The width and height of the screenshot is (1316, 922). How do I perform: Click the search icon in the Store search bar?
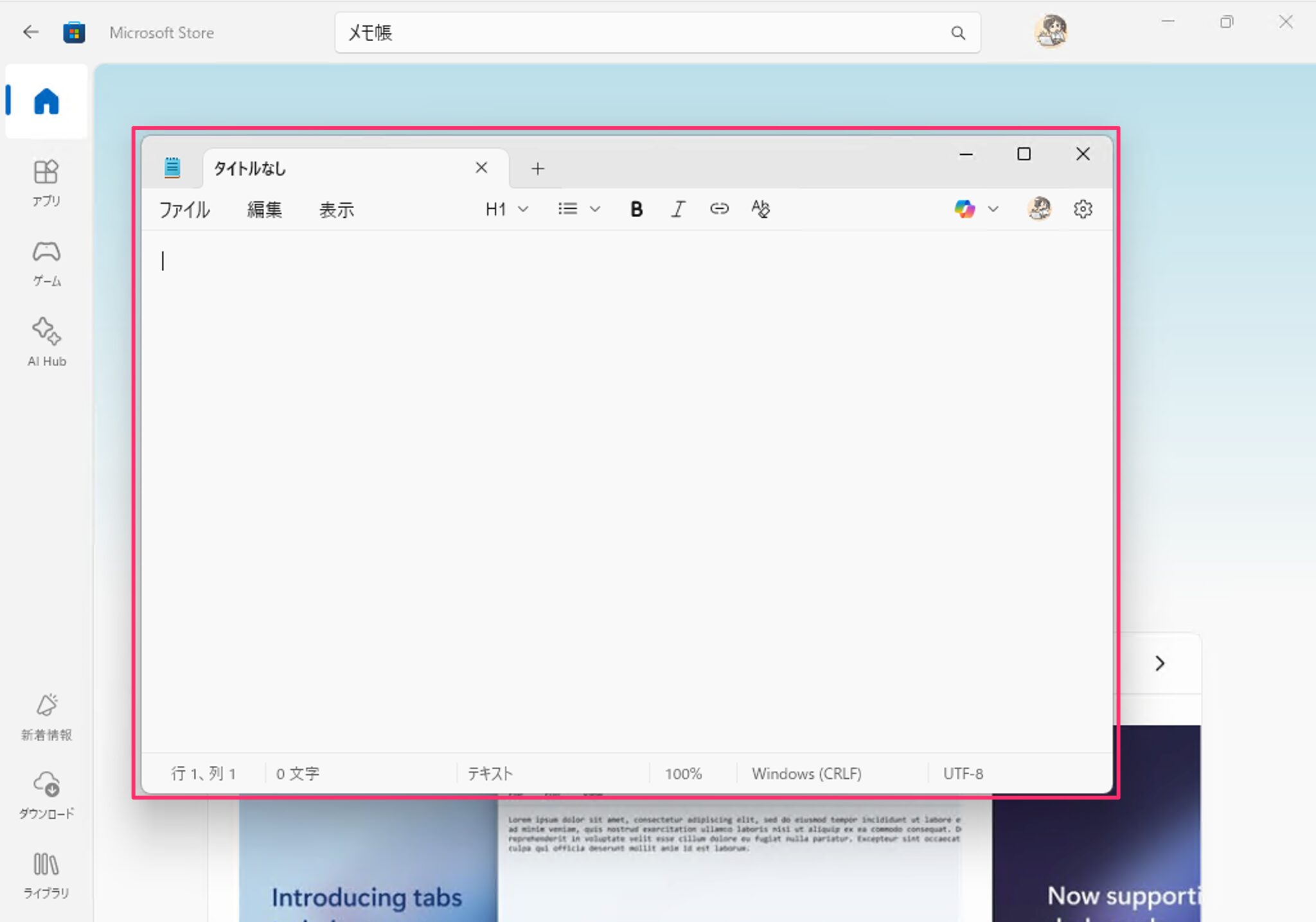pyautogui.click(x=958, y=32)
